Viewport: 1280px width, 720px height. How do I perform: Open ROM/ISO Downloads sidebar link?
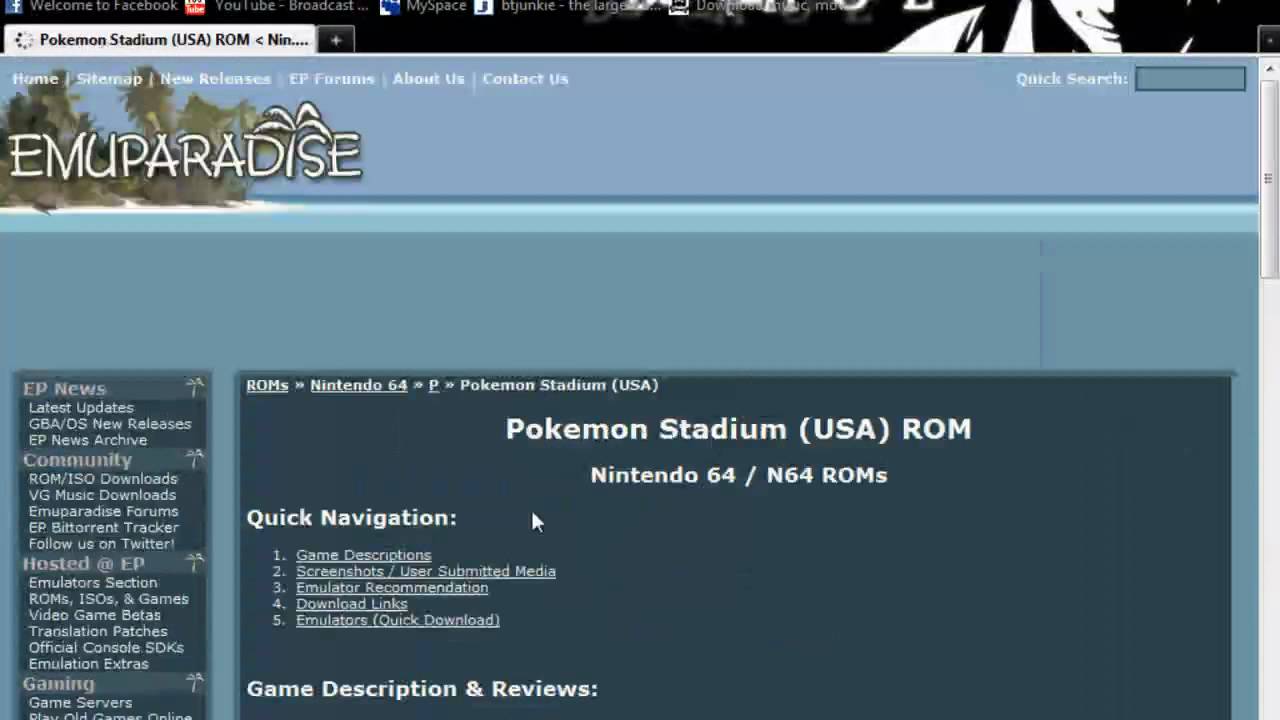(103, 479)
